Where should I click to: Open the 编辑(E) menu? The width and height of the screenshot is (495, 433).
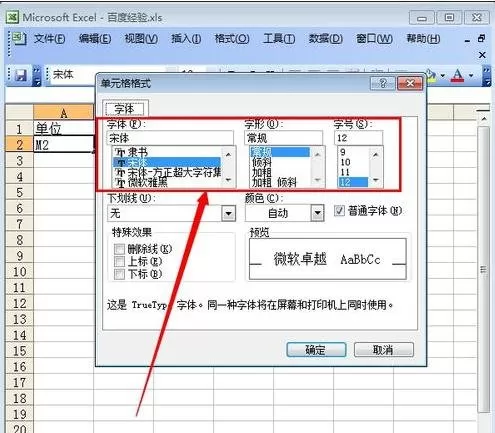click(95, 39)
